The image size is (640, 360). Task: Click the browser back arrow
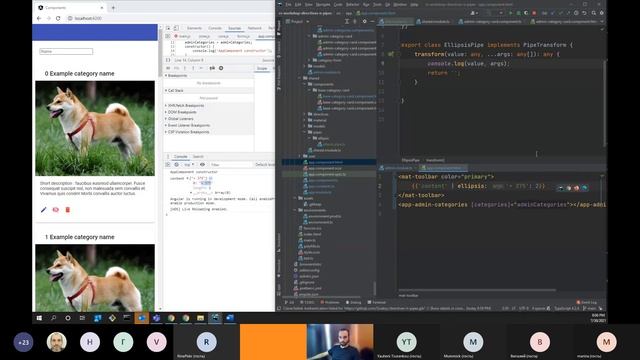(39, 18)
